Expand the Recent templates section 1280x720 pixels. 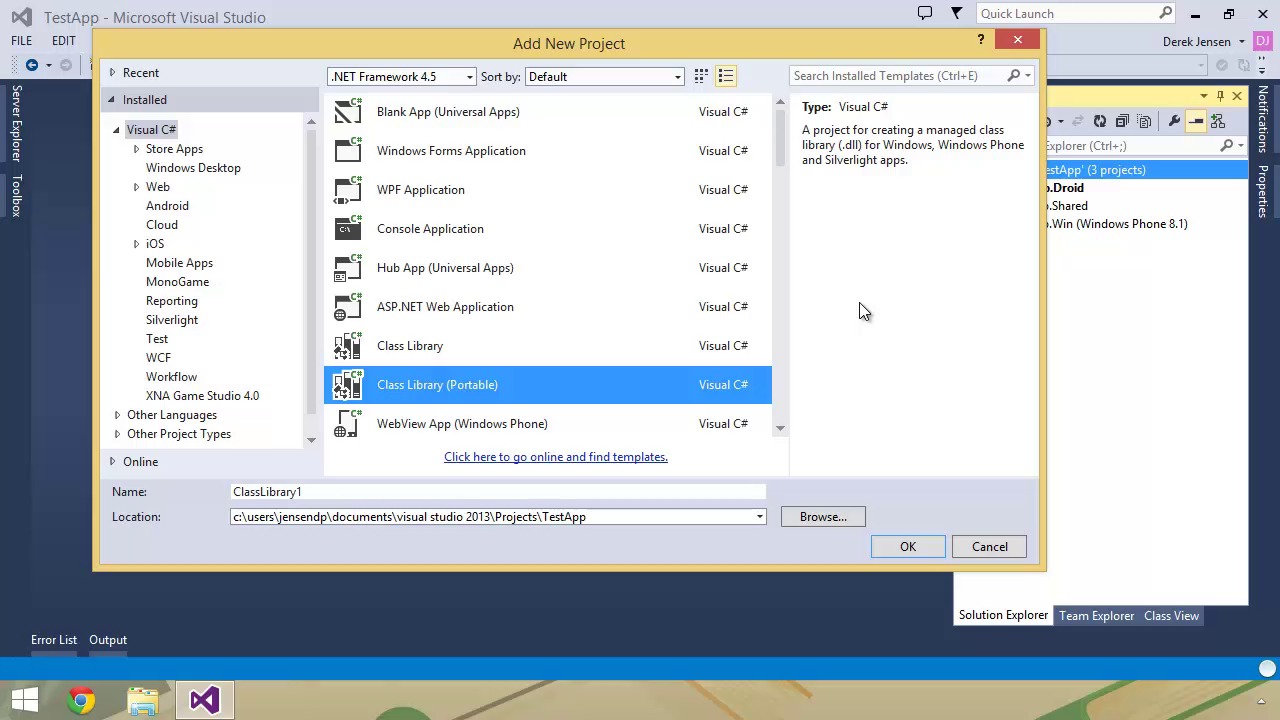(x=112, y=72)
